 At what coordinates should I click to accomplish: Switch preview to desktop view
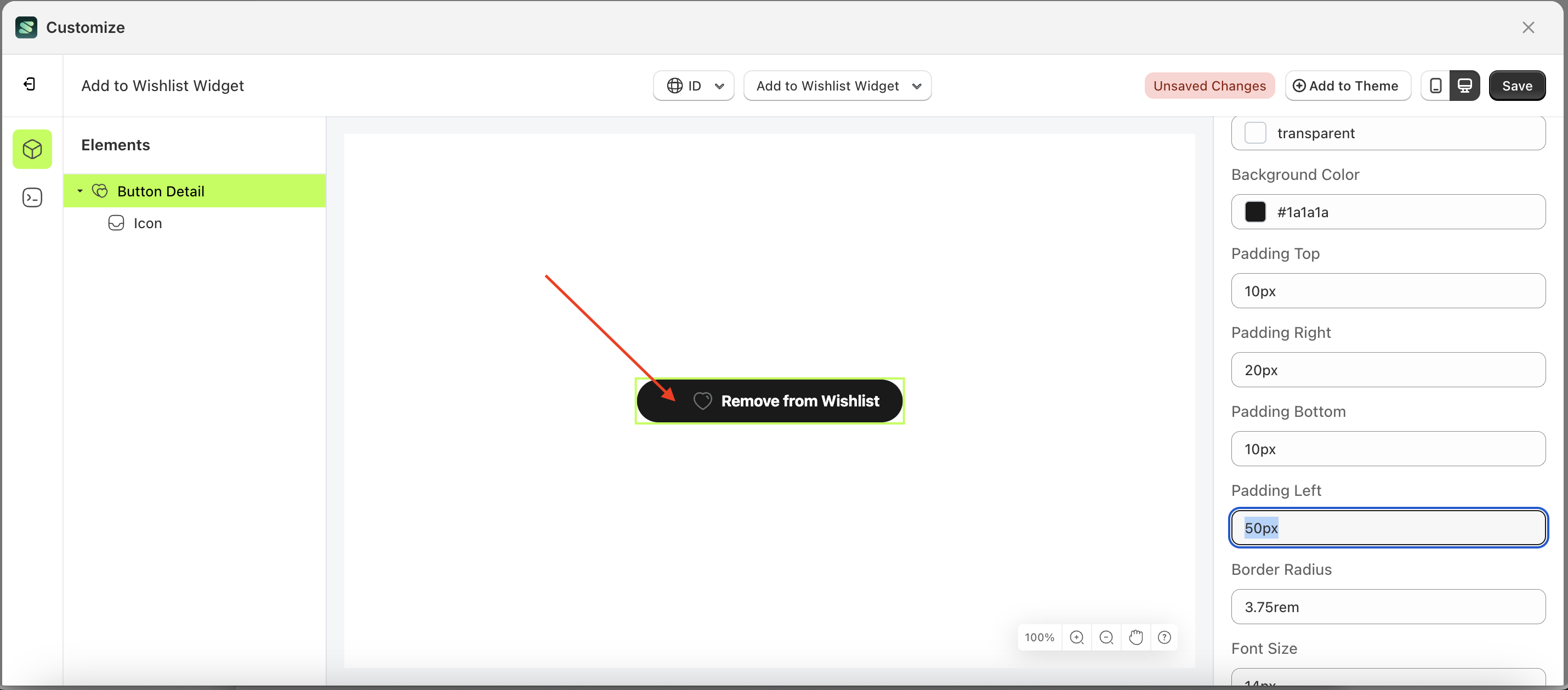point(1465,85)
